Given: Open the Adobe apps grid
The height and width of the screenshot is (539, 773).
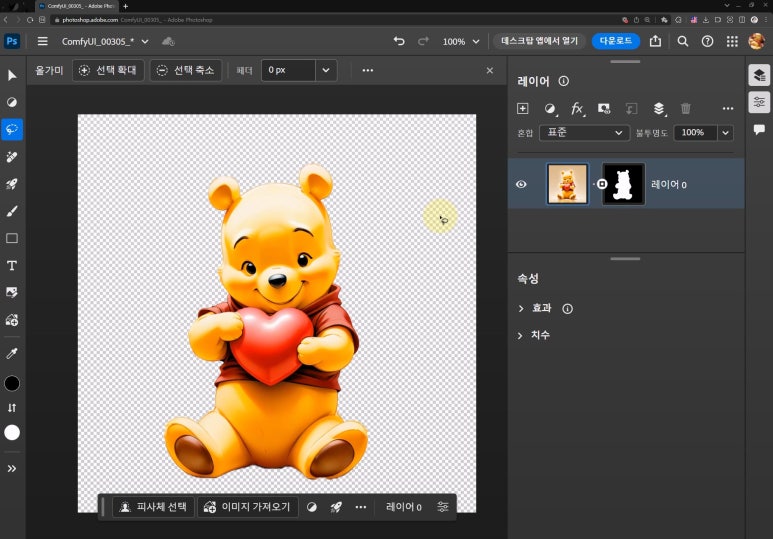Looking at the screenshot, I should click(x=732, y=41).
